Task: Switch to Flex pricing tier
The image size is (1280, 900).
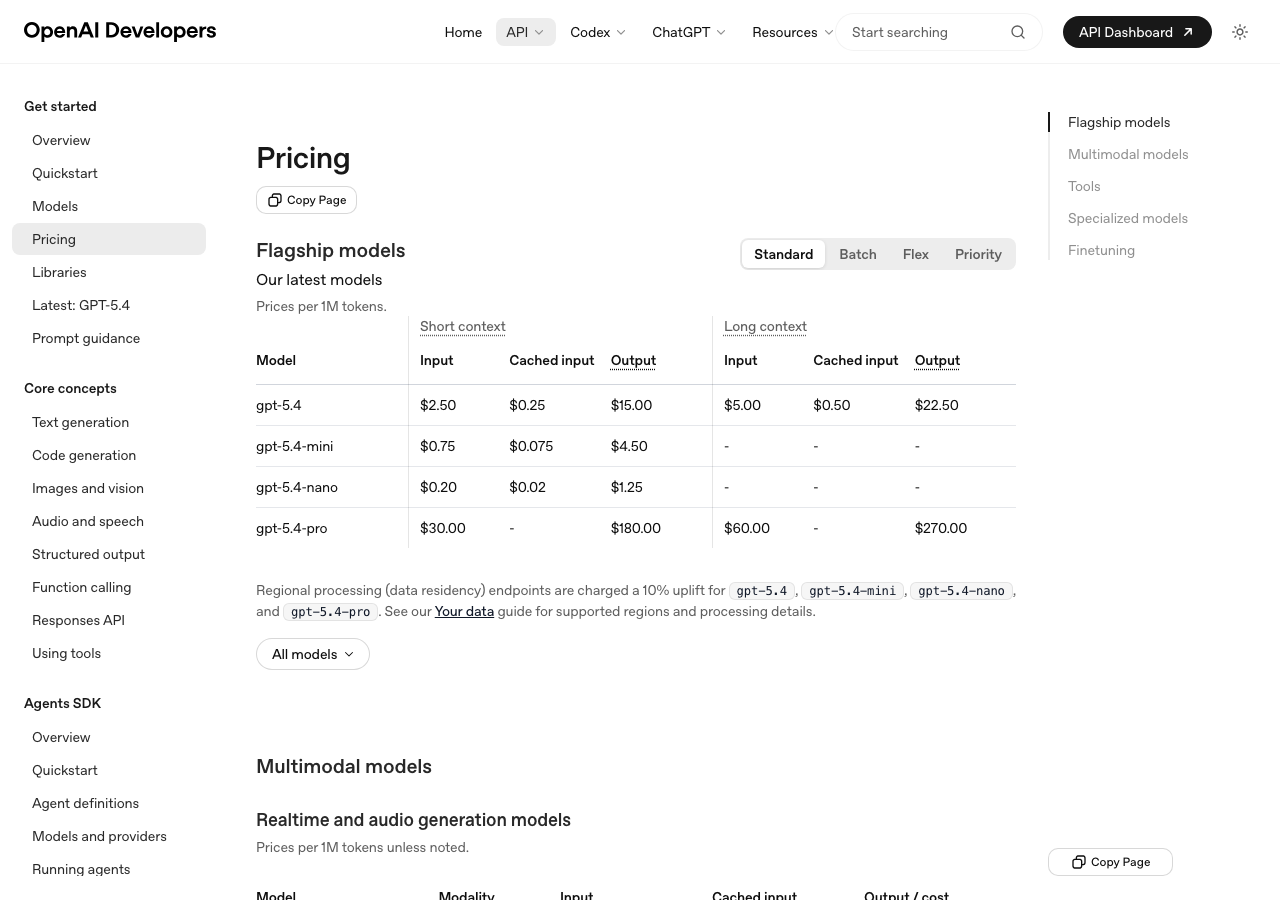Action: (916, 254)
